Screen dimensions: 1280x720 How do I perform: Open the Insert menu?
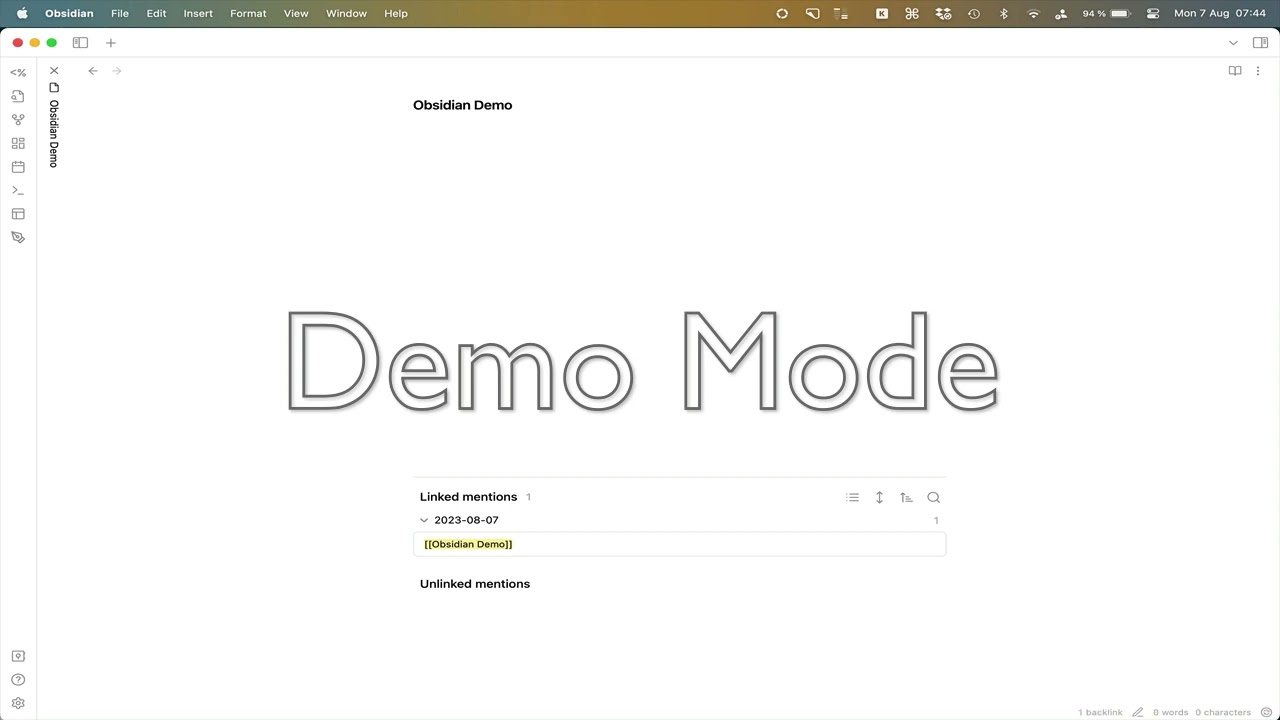[198, 13]
